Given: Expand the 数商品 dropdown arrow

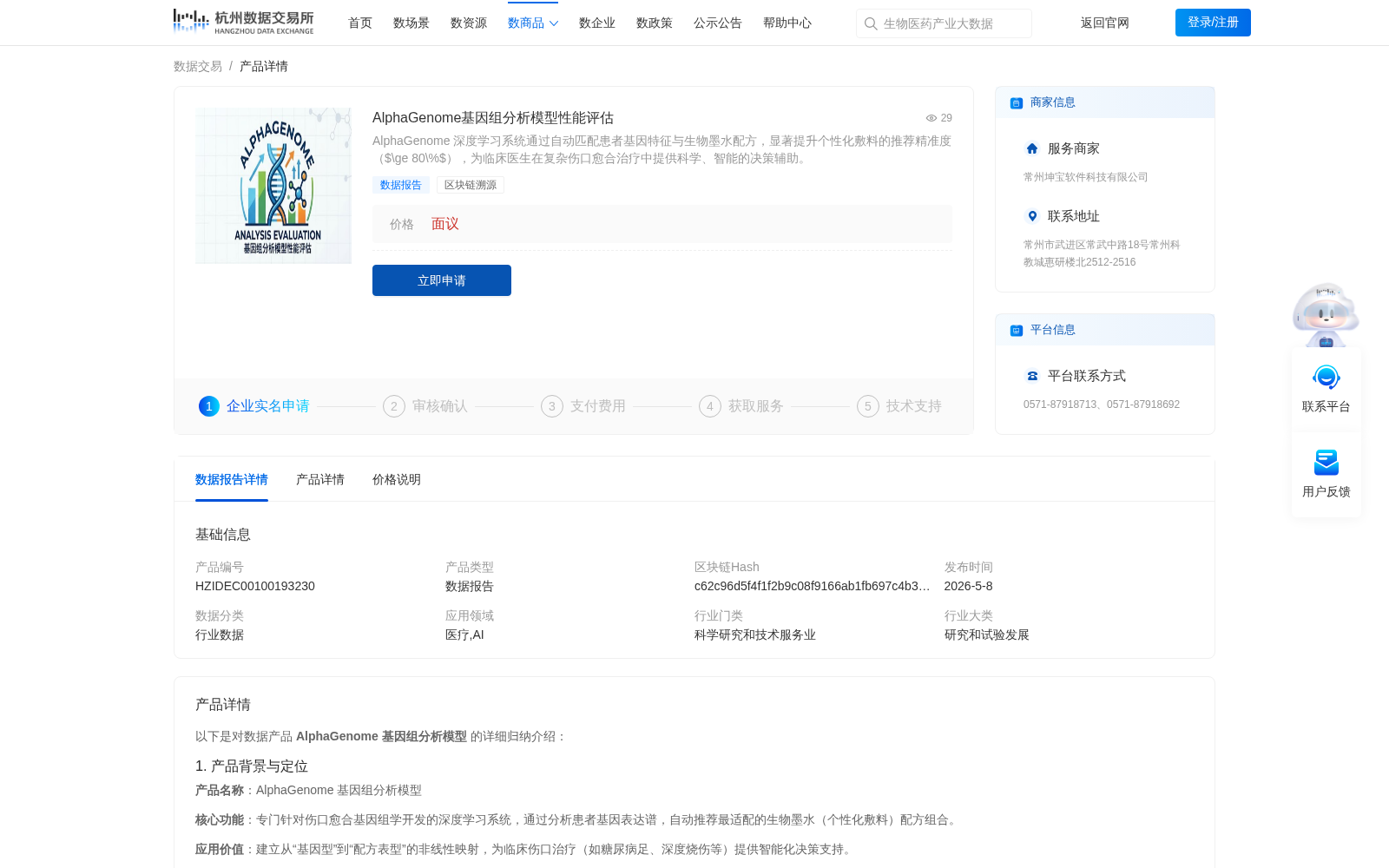Looking at the screenshot, I should click(554, 23).
